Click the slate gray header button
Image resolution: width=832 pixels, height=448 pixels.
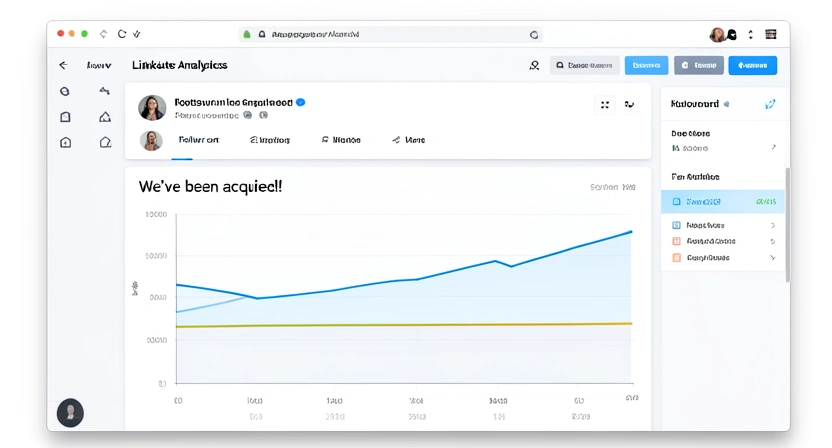(x=699, y=65)
